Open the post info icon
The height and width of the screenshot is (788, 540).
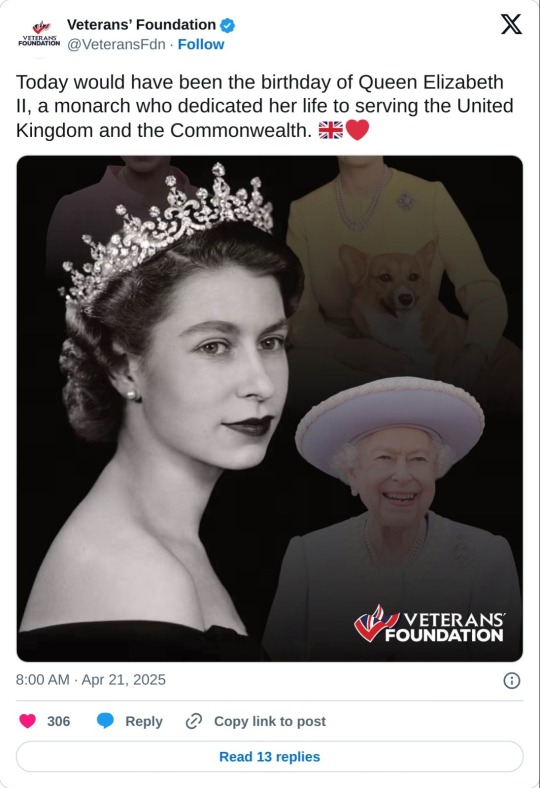[511, 680]
